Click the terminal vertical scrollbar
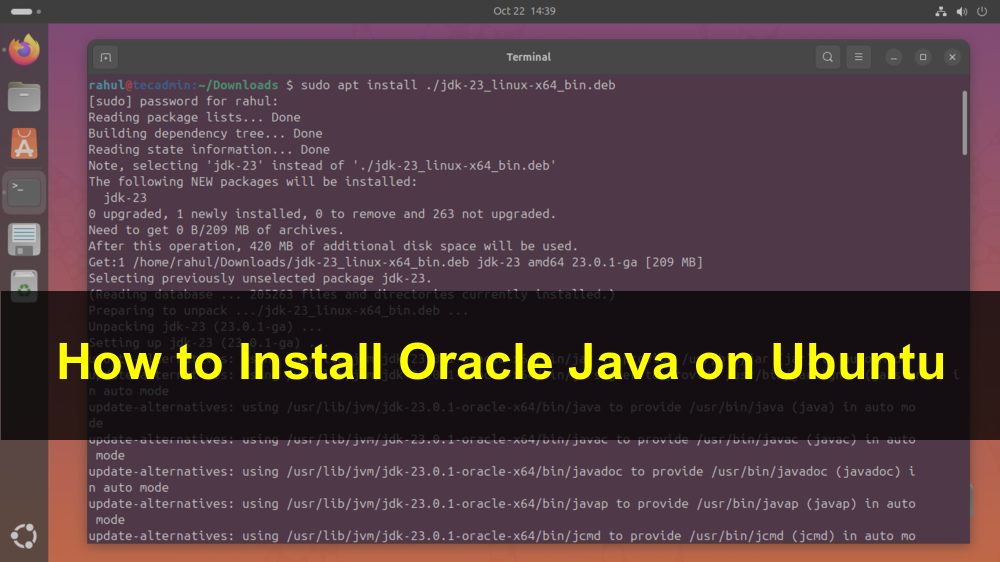 click(x=964, y=122)
